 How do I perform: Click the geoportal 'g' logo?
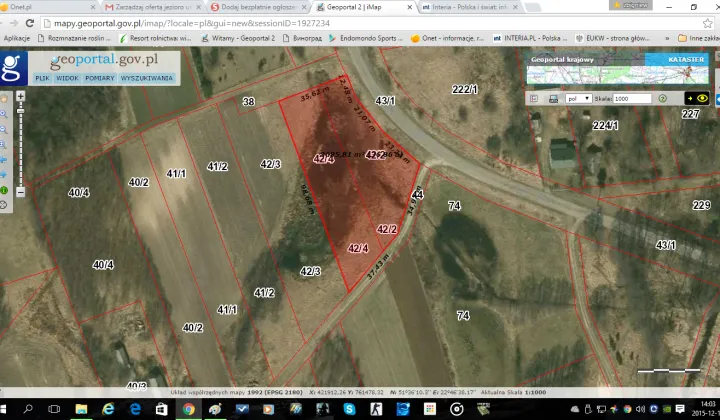(x=13, y=68)
